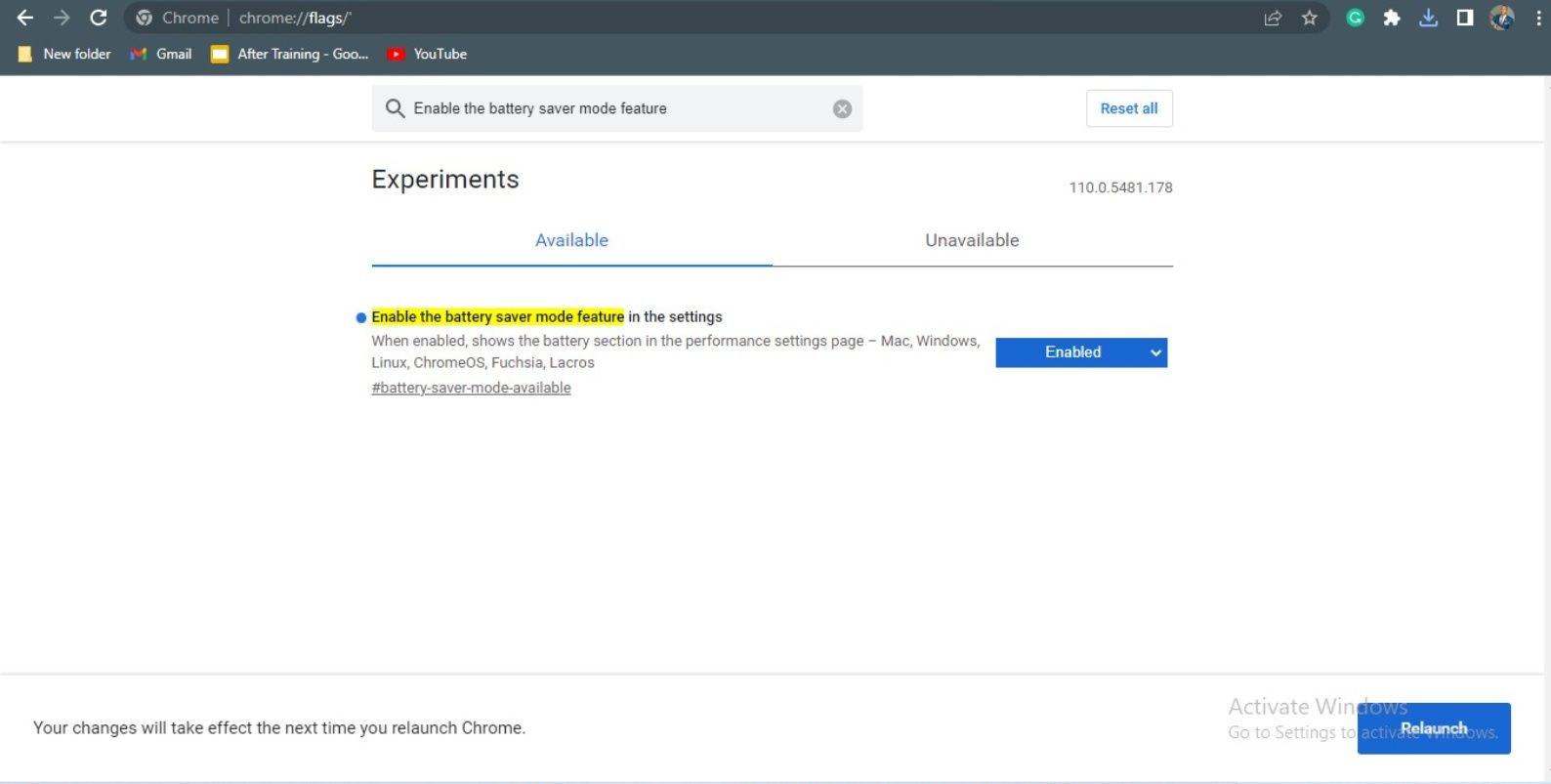The width and height of the screenshot is (1551, 784).
Task: Click the Reset all button
Action: tap(1129, 108)
